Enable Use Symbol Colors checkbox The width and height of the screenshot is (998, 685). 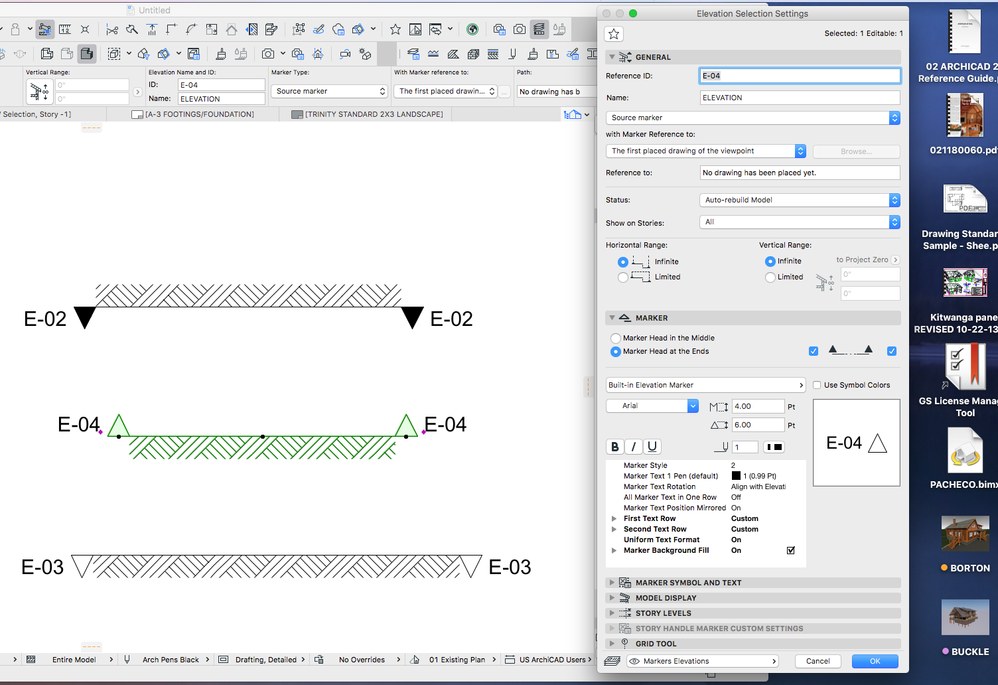(x=817, y=385)
